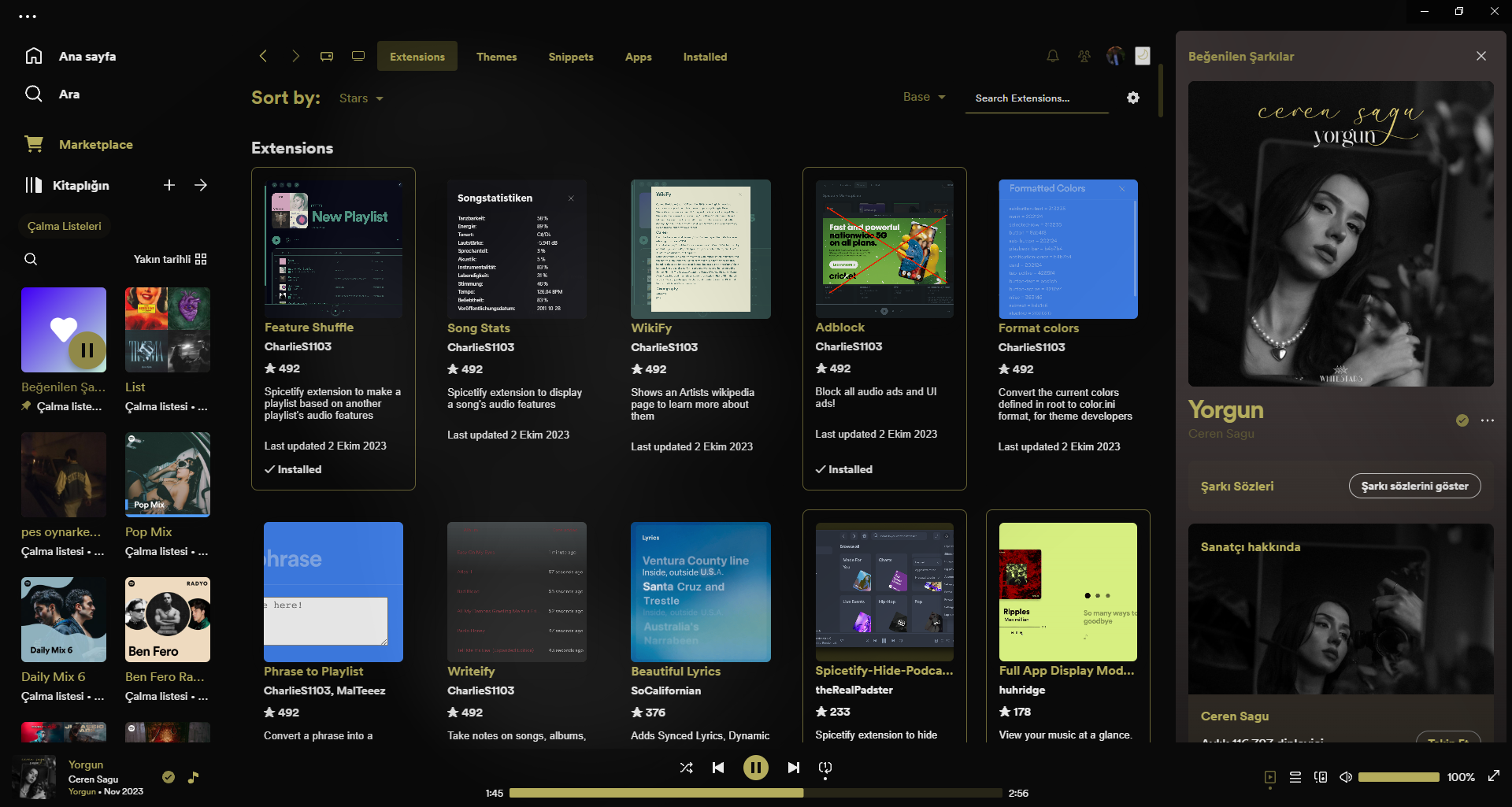Switch to the Snippets tab
The image size is (1512, 807).
pos(571,57)
